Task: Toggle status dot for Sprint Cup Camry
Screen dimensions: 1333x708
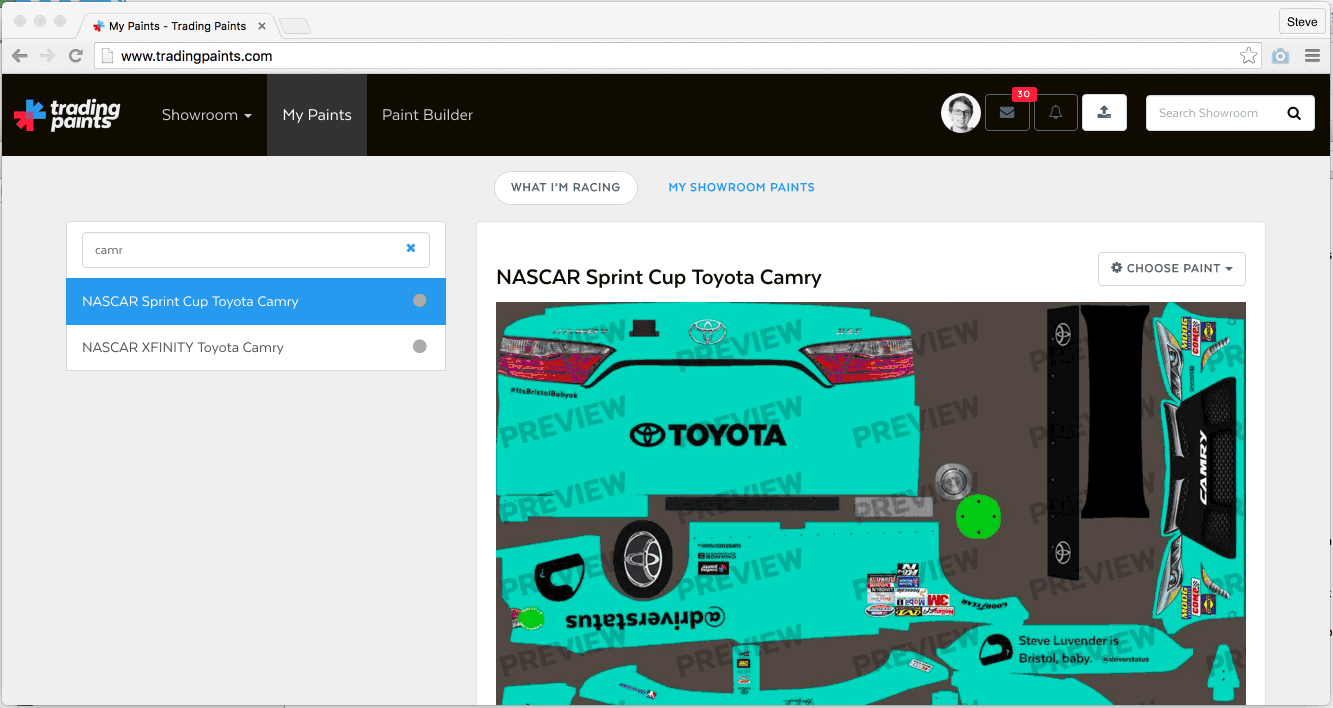Action: click(x=420, y=300)
